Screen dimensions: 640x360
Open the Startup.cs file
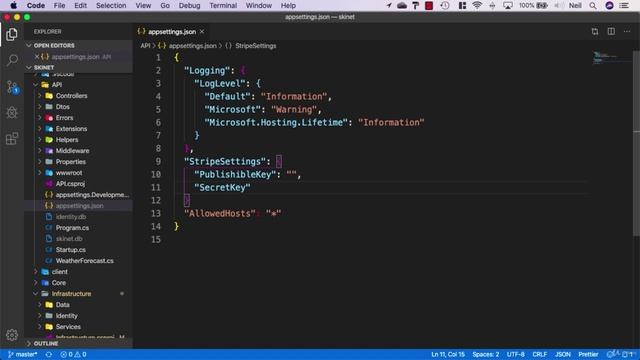coord(71,250)
